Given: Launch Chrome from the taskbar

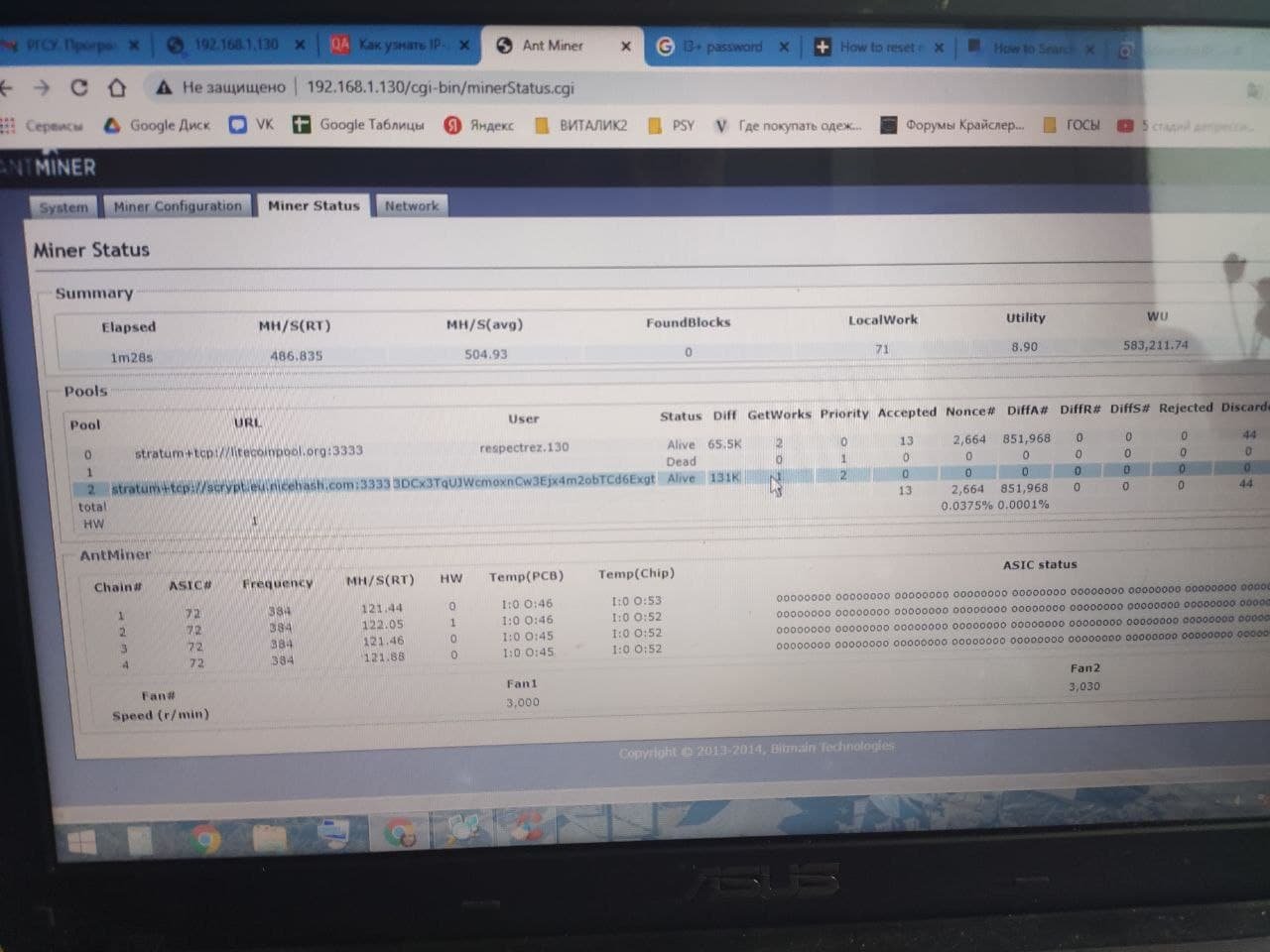Looking at the screenshot, I should [x=206, y=840].
